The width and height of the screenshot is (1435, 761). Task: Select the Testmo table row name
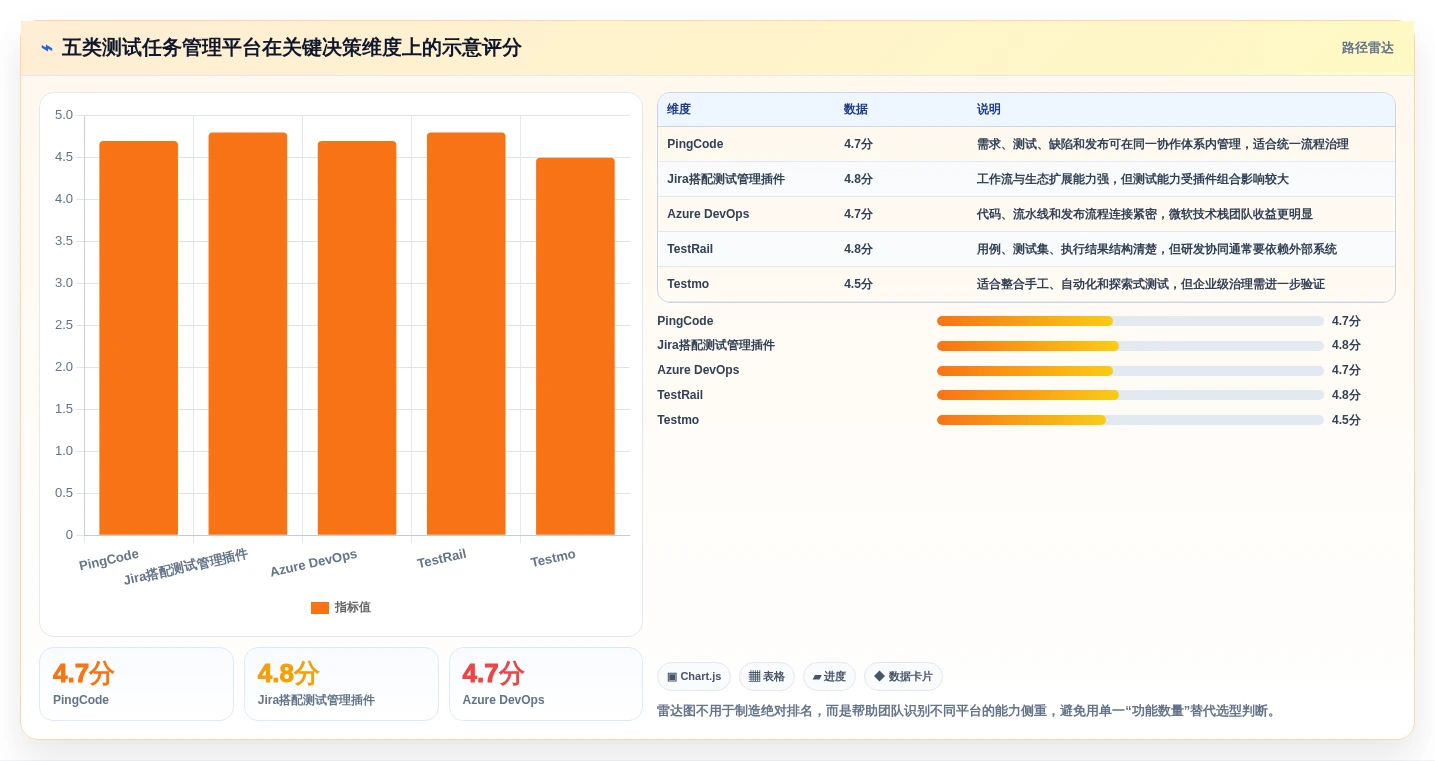[688, 284]
